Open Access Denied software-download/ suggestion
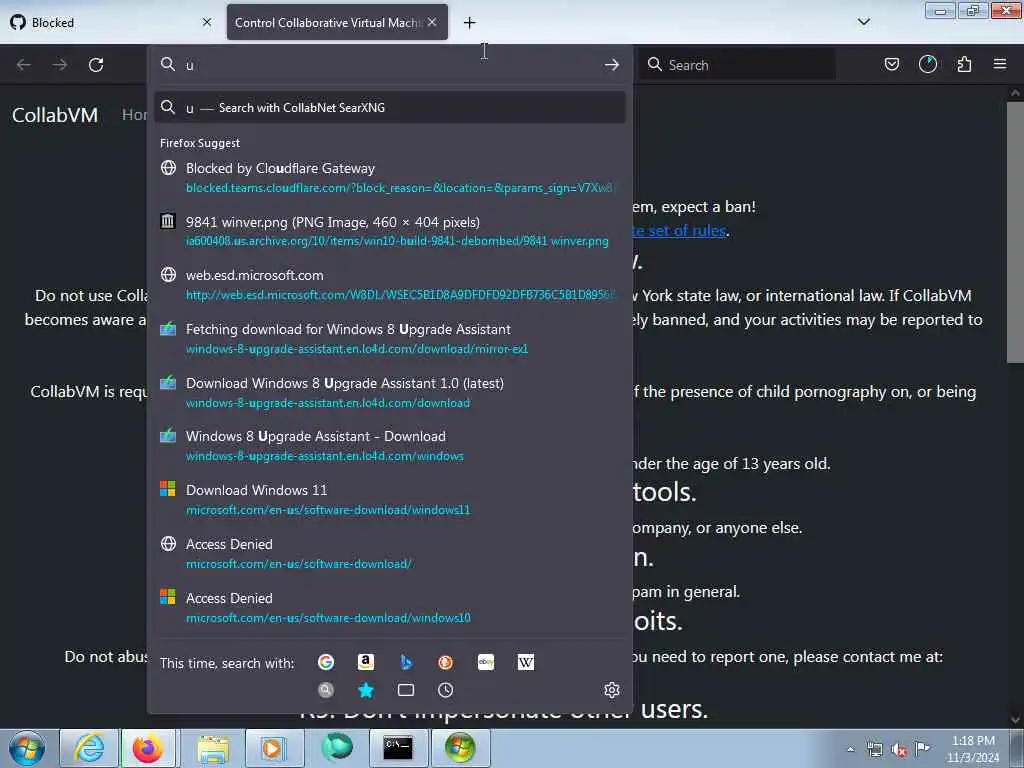 [390, 553]
